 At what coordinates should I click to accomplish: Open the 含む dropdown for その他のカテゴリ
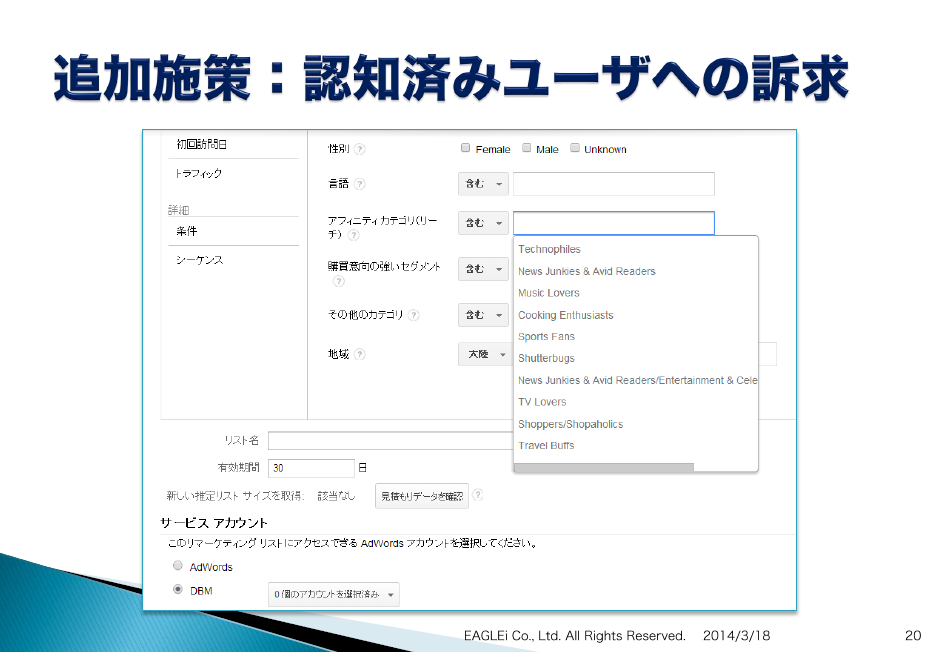tap(484, 315)
